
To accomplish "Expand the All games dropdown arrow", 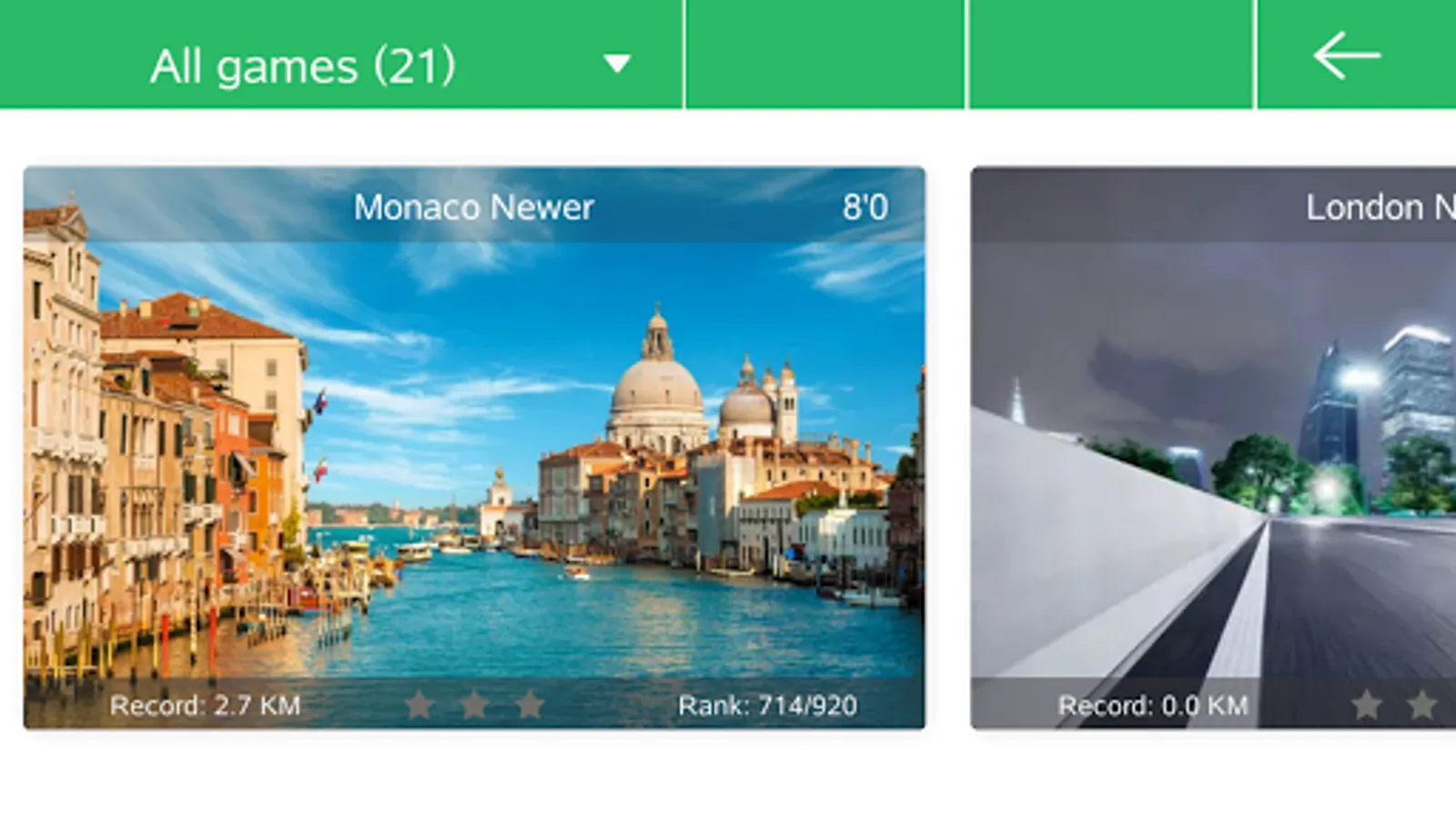I will pos(617,63).
